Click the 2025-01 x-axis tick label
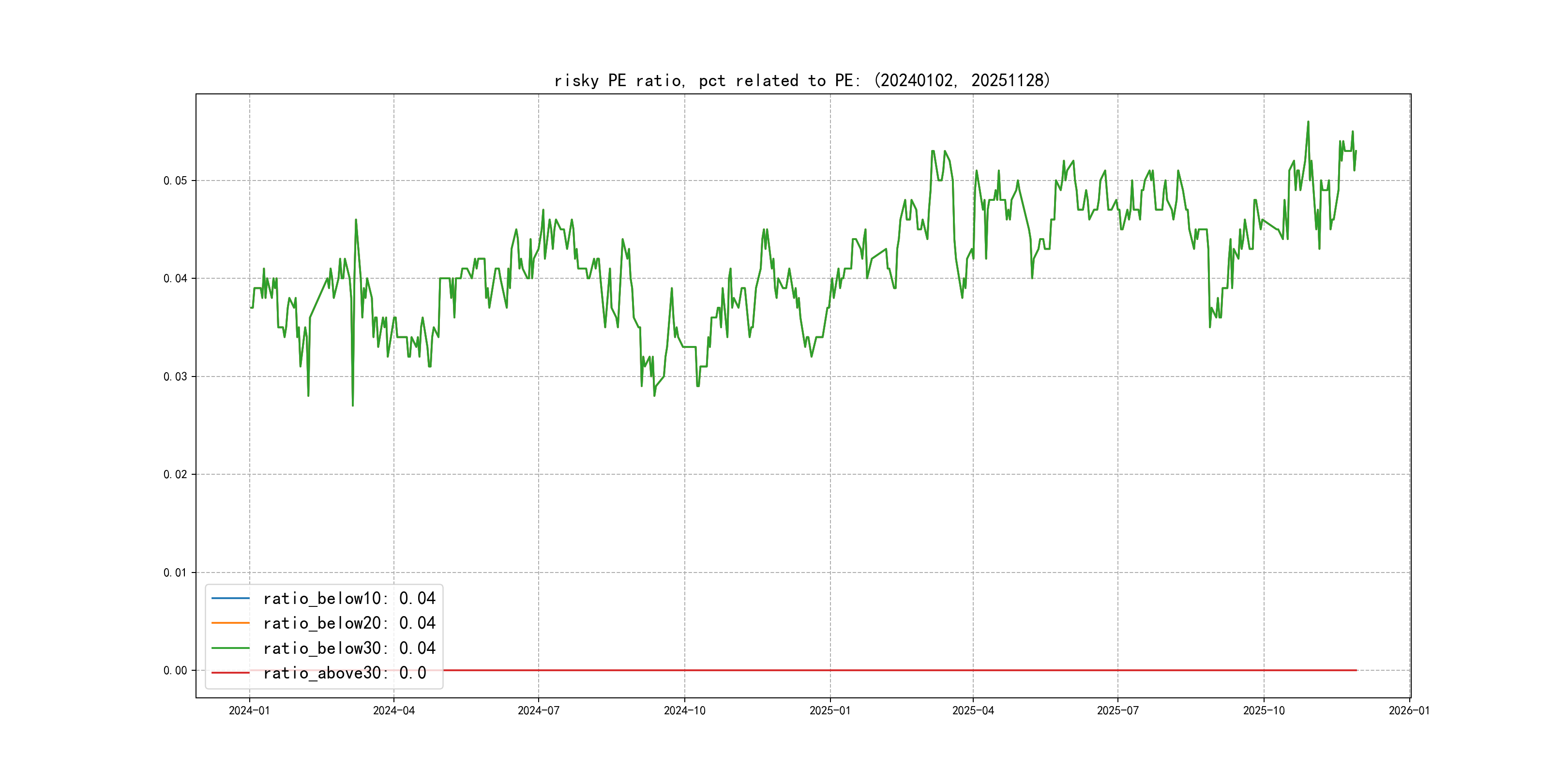Image resolution: width=1568 pixels, height=784 pixels. pos(829,711)
